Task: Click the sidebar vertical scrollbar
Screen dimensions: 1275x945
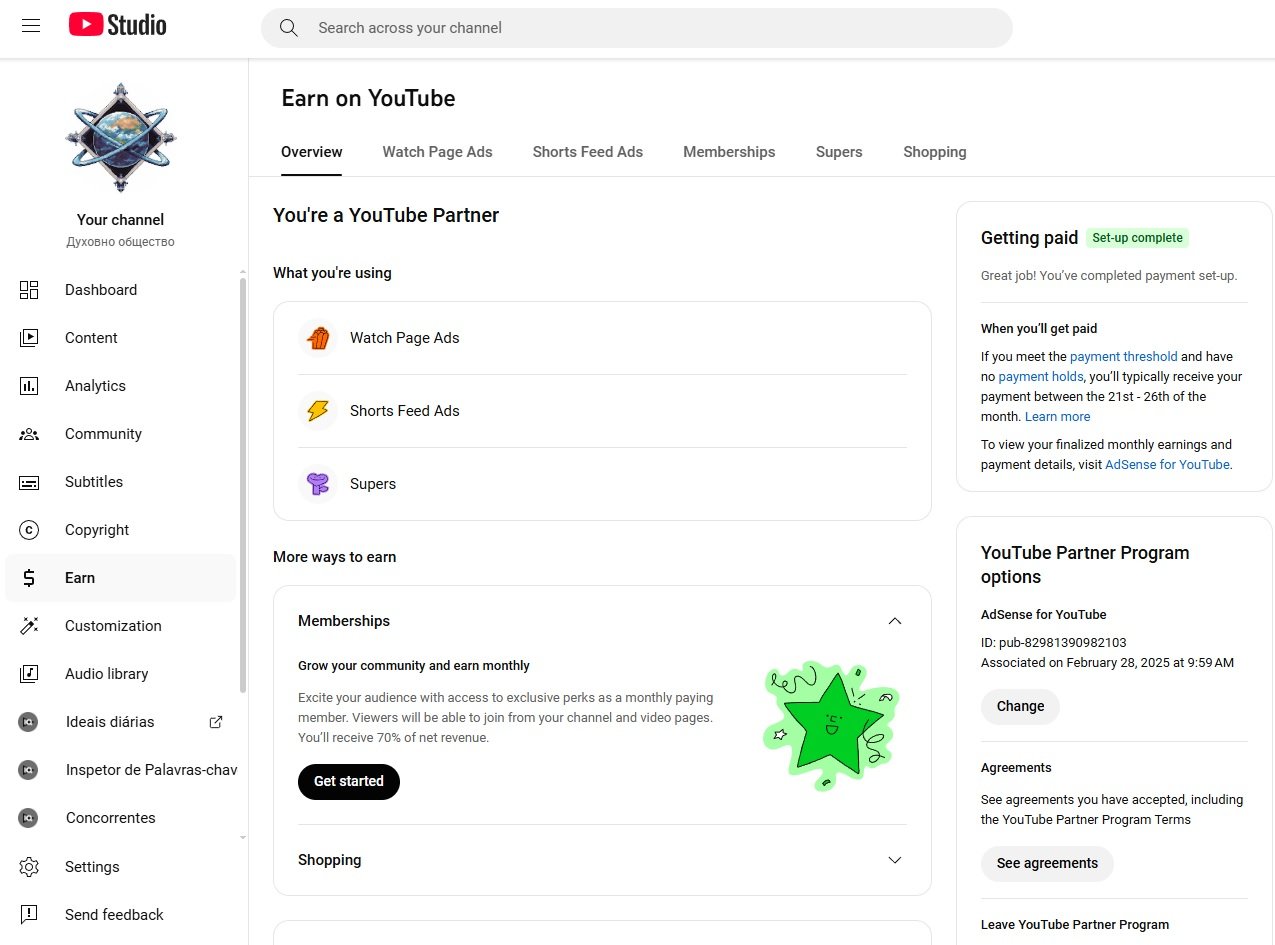Action: point(241,485)
